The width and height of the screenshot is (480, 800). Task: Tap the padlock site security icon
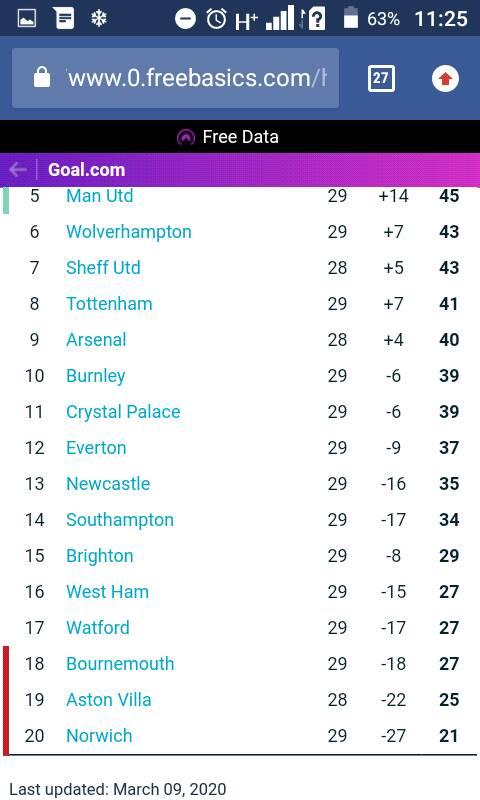pos(42,77)
